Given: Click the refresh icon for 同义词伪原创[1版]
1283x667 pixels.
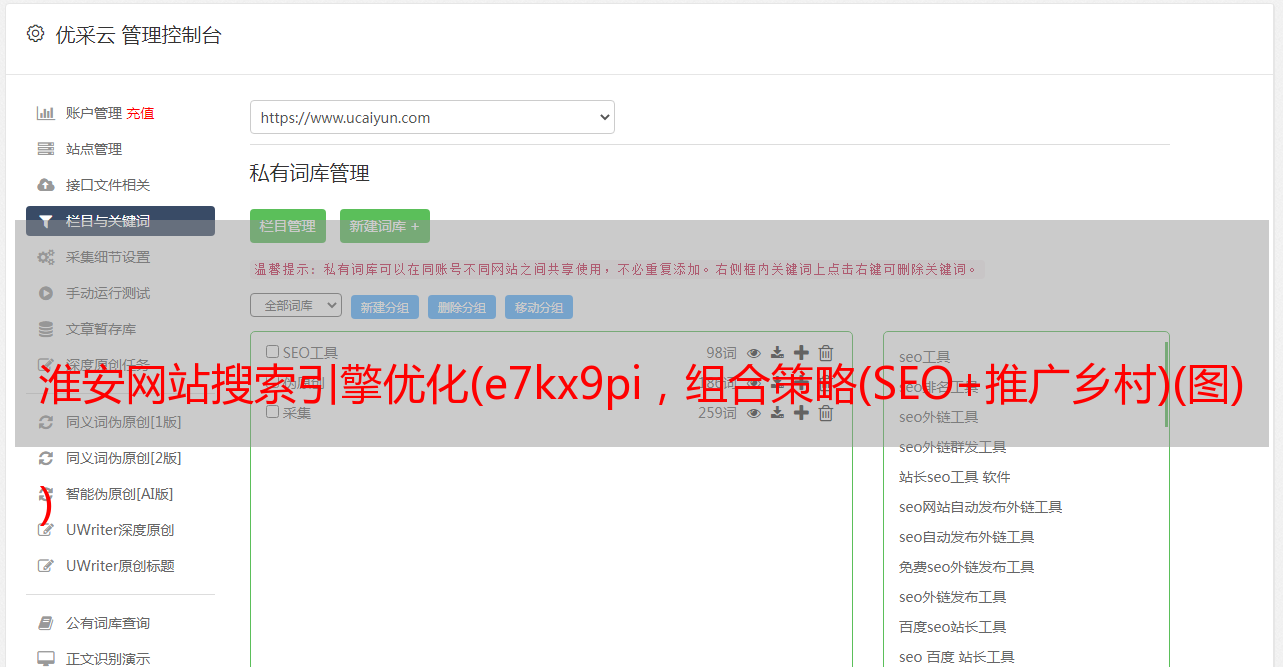Looking at the screenshot, I should click(45, 422).
